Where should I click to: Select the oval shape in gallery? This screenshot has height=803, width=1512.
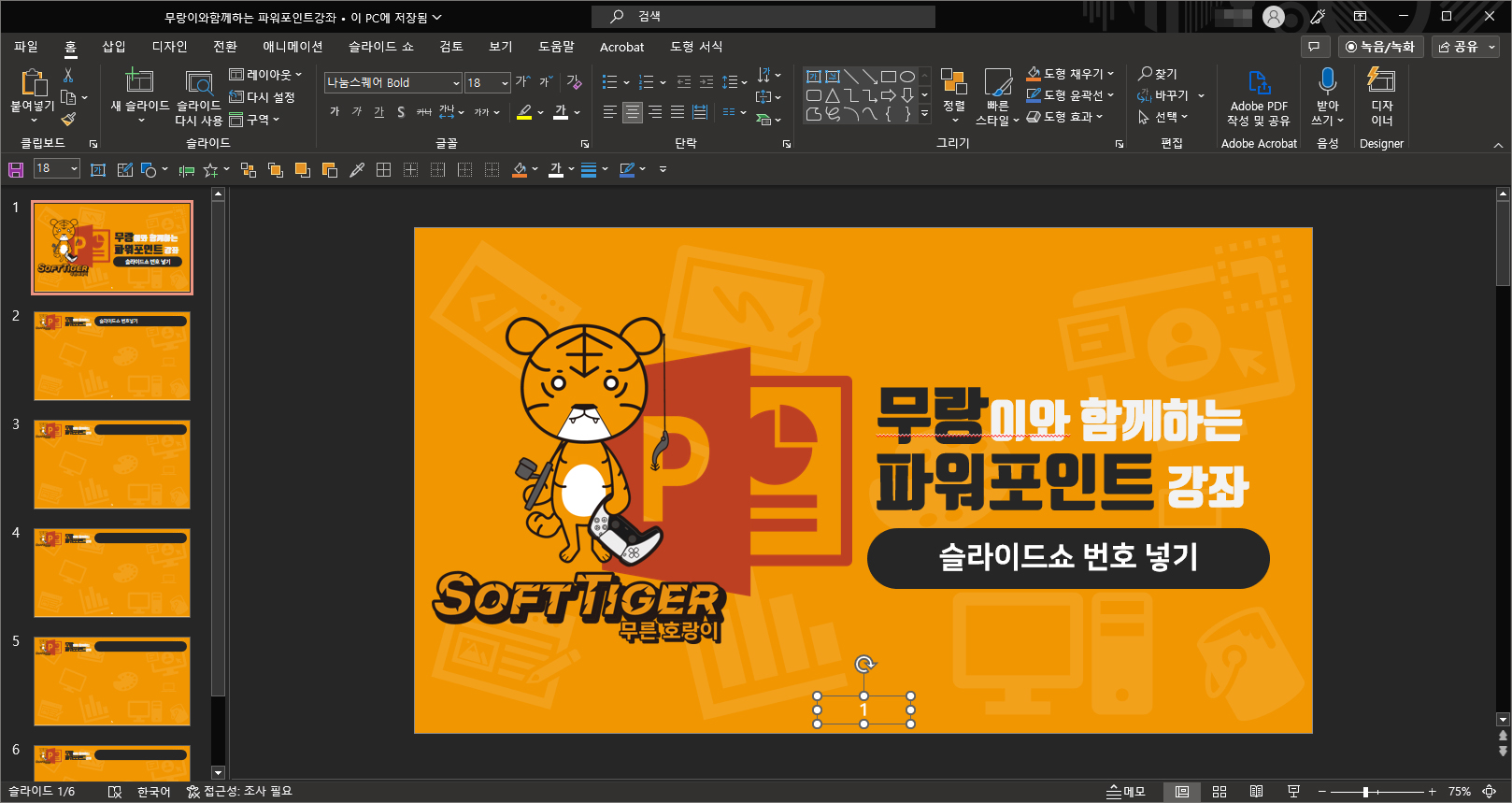tap(907, 77)
